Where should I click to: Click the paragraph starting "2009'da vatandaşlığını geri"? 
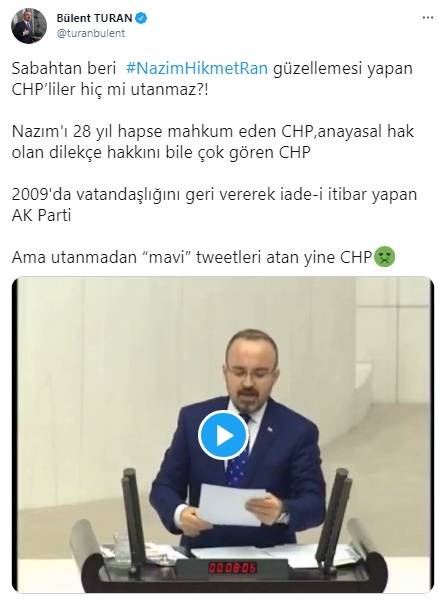coord(214,205)
